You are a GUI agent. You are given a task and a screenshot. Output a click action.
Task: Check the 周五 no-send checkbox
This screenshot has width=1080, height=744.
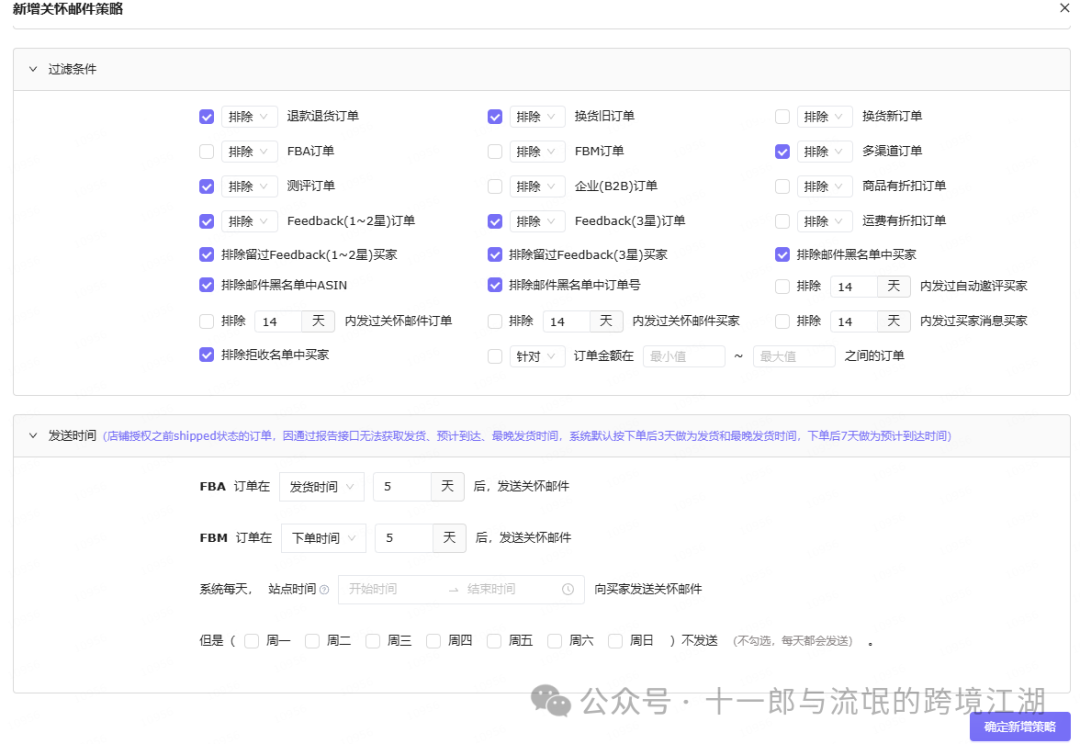(x=494, y=641)
